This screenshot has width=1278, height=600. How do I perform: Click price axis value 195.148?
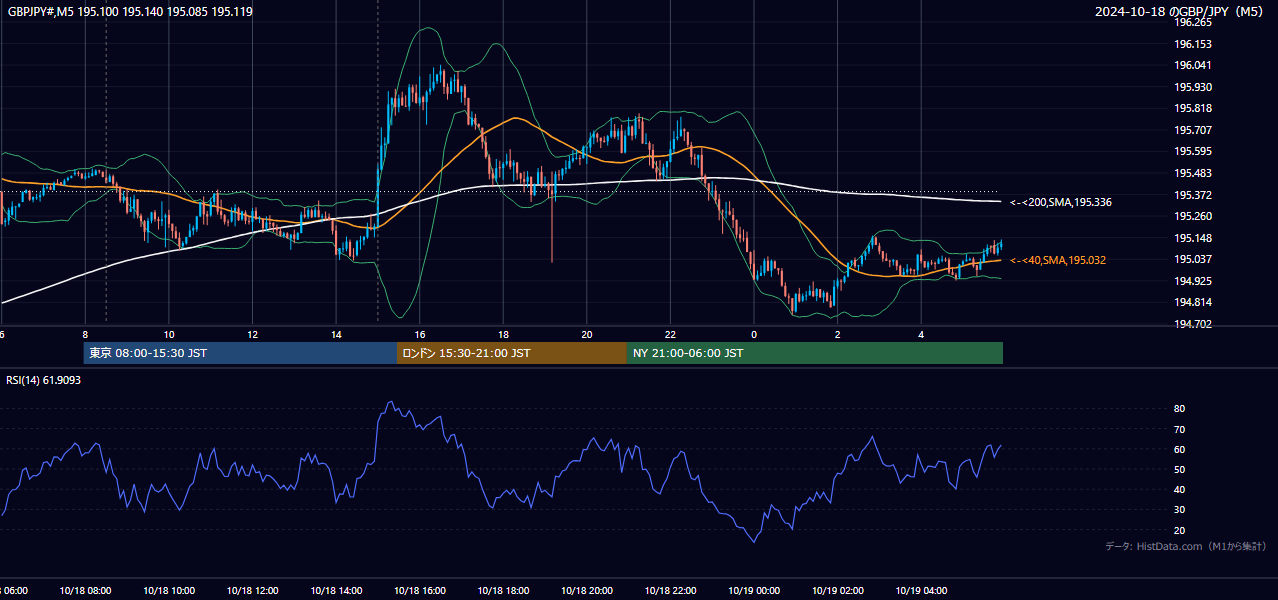pos(1192,238)
